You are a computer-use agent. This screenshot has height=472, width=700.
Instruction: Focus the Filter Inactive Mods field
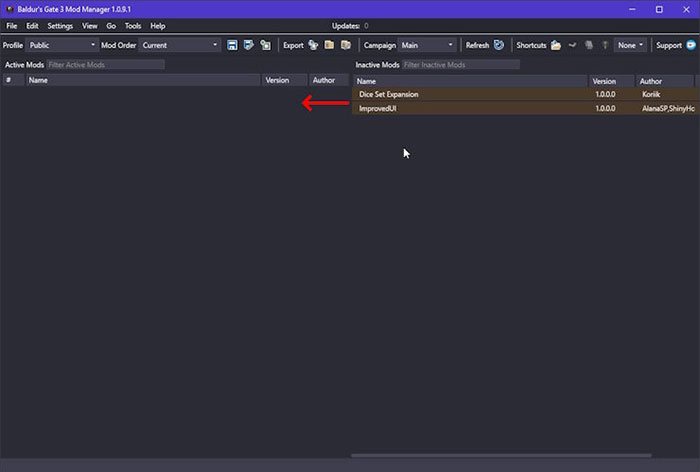click(x=460, y=65)
